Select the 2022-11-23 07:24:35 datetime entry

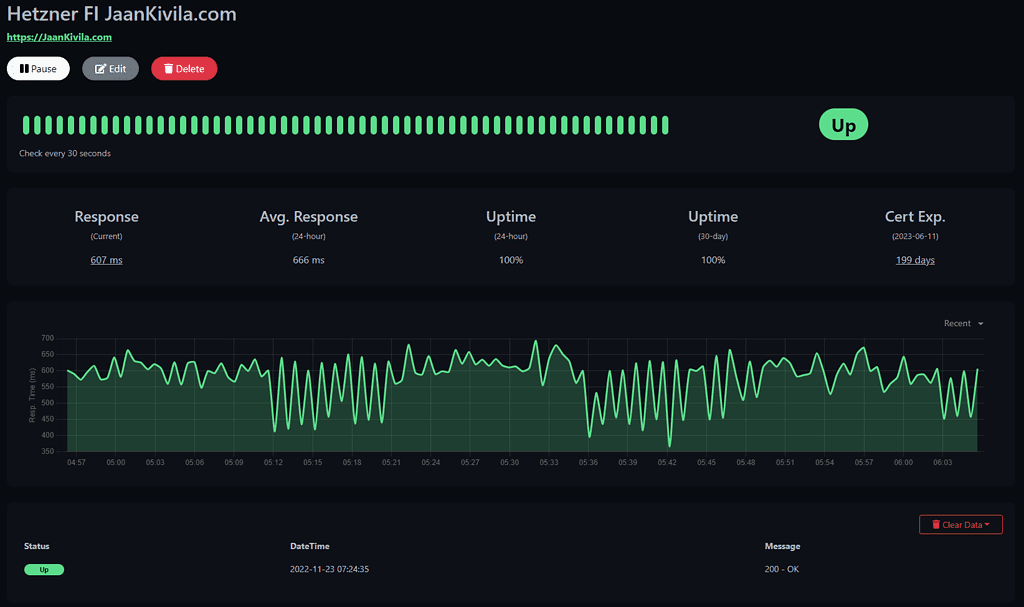(x=329, y=569)
